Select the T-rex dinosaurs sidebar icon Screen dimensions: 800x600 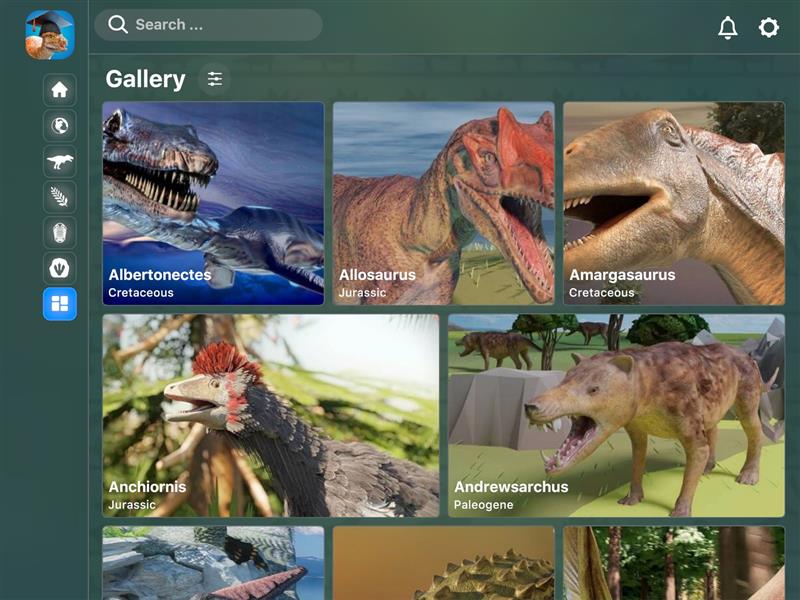(60, 161)
